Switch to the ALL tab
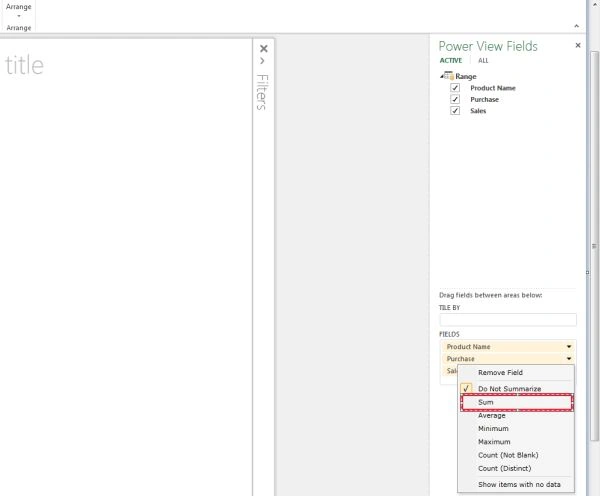This screenshot has width=600, height=496. (483, 60)
